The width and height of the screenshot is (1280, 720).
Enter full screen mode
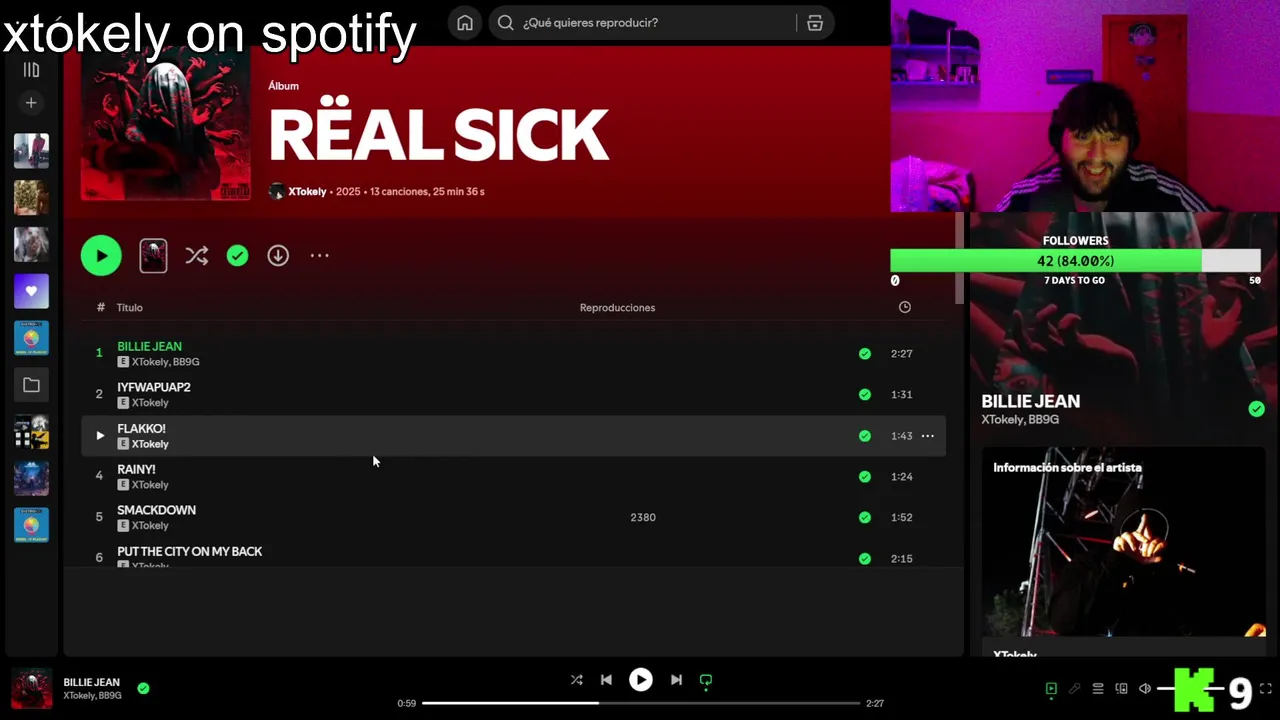pos(1265,688)
